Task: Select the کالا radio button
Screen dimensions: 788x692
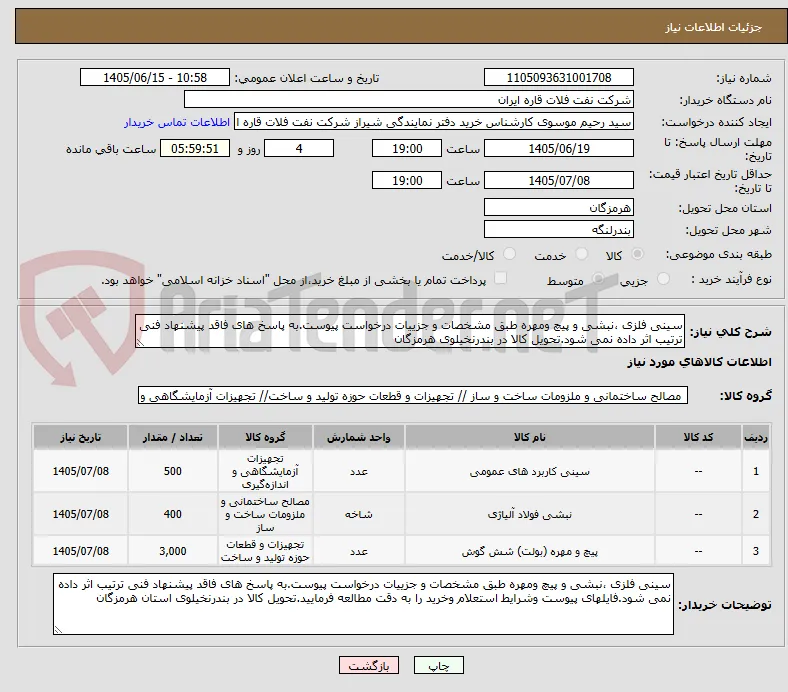Action: (637, 254)
